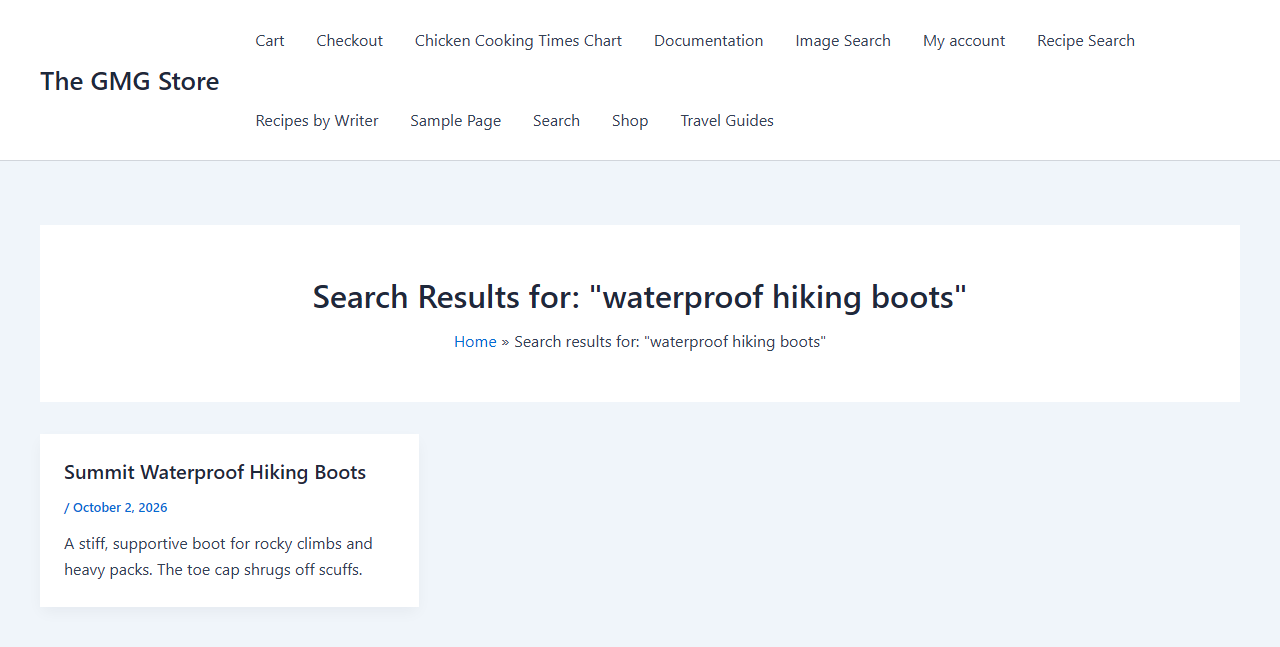Open Summit Waterproof Hiking Boots result
Screen dimensions: 1280x647
click(x=215, y=472)
